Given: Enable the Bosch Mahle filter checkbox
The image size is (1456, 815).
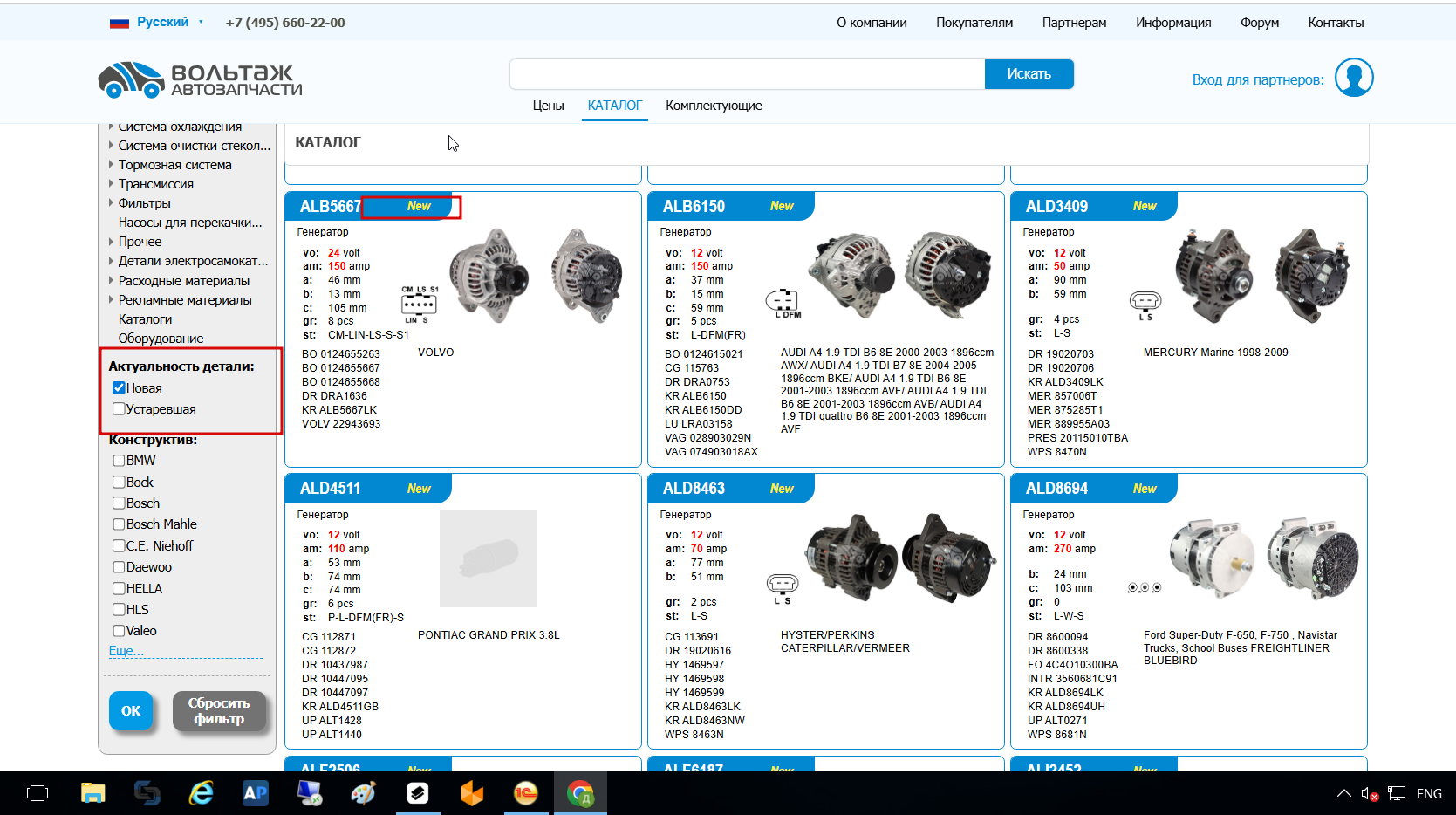Looking at the screenshot, I should point(119,524).
